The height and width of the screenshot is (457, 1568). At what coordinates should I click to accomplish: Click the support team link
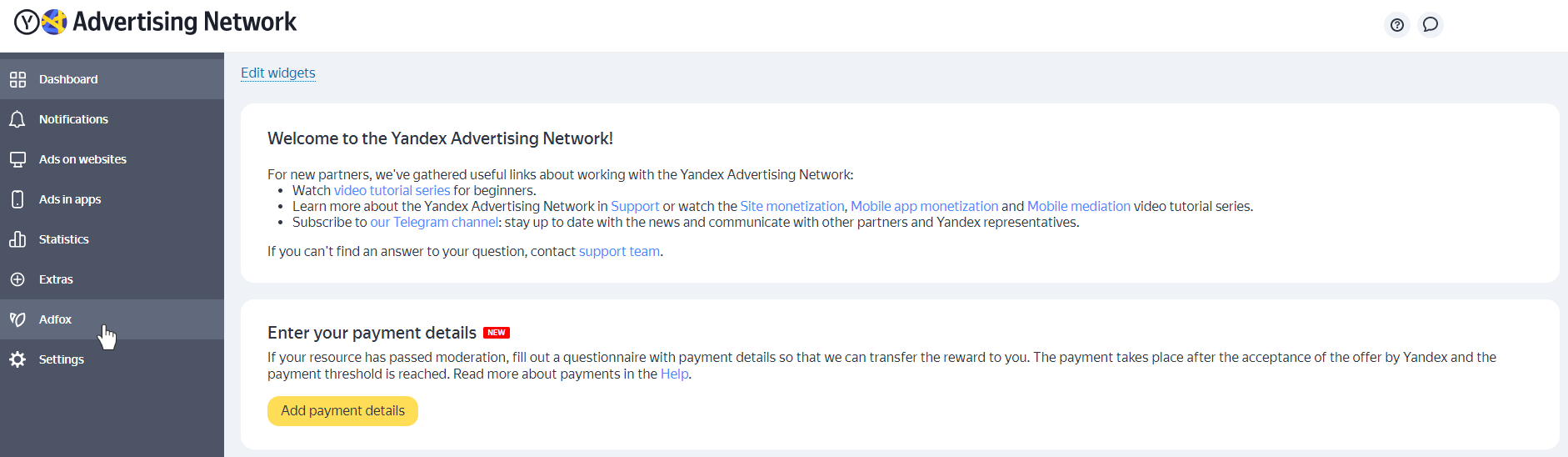[x=619, y=251]
